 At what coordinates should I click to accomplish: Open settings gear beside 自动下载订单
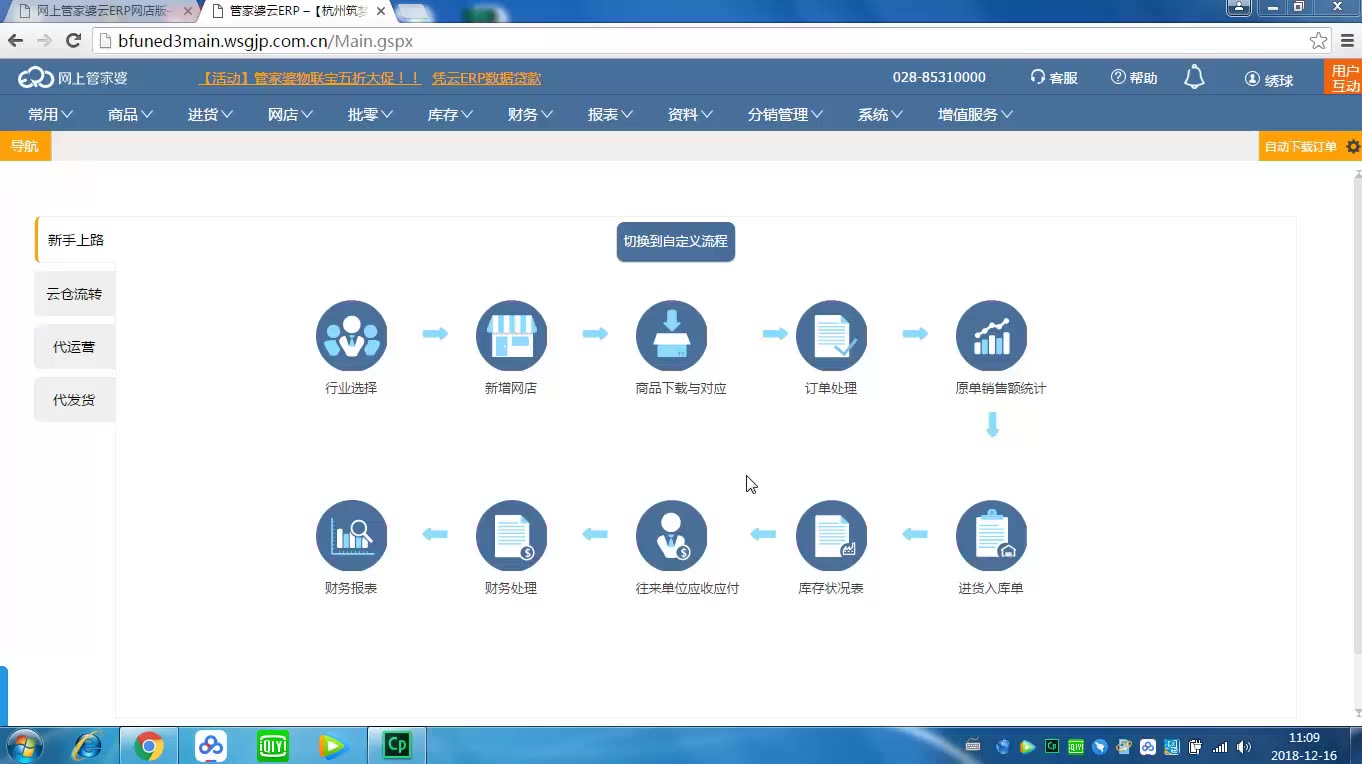point(1353,146)
